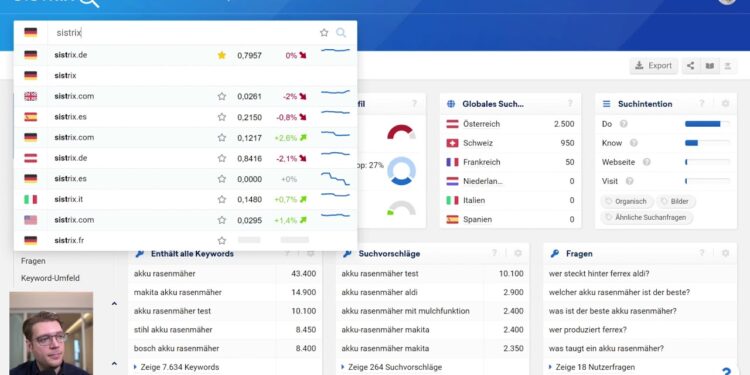Click the key icon of Fragen card
This screenshot has height=375, width=750.
[x=554, y=254]
